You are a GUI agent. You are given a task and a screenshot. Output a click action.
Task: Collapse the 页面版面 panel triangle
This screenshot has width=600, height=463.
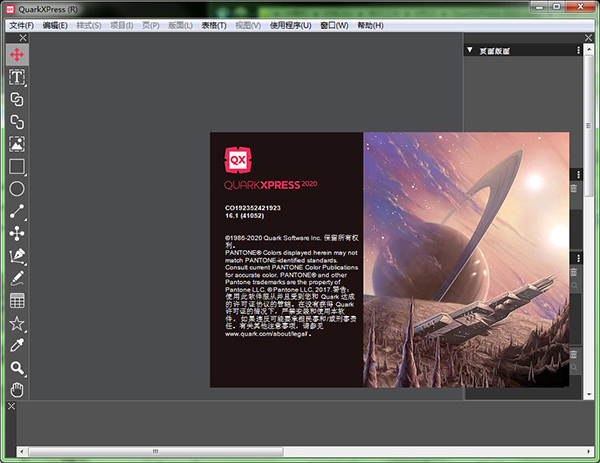(470, 50)
